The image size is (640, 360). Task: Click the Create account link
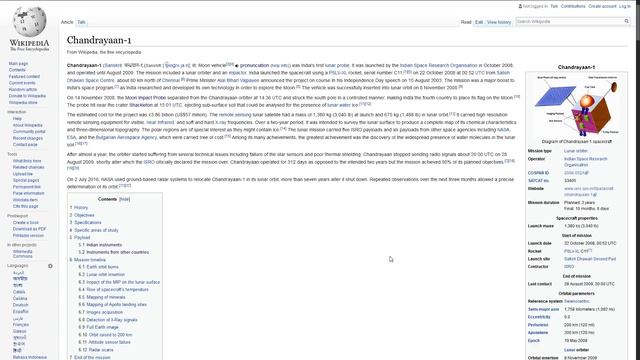pyautogui.click(x=602, y=7)
